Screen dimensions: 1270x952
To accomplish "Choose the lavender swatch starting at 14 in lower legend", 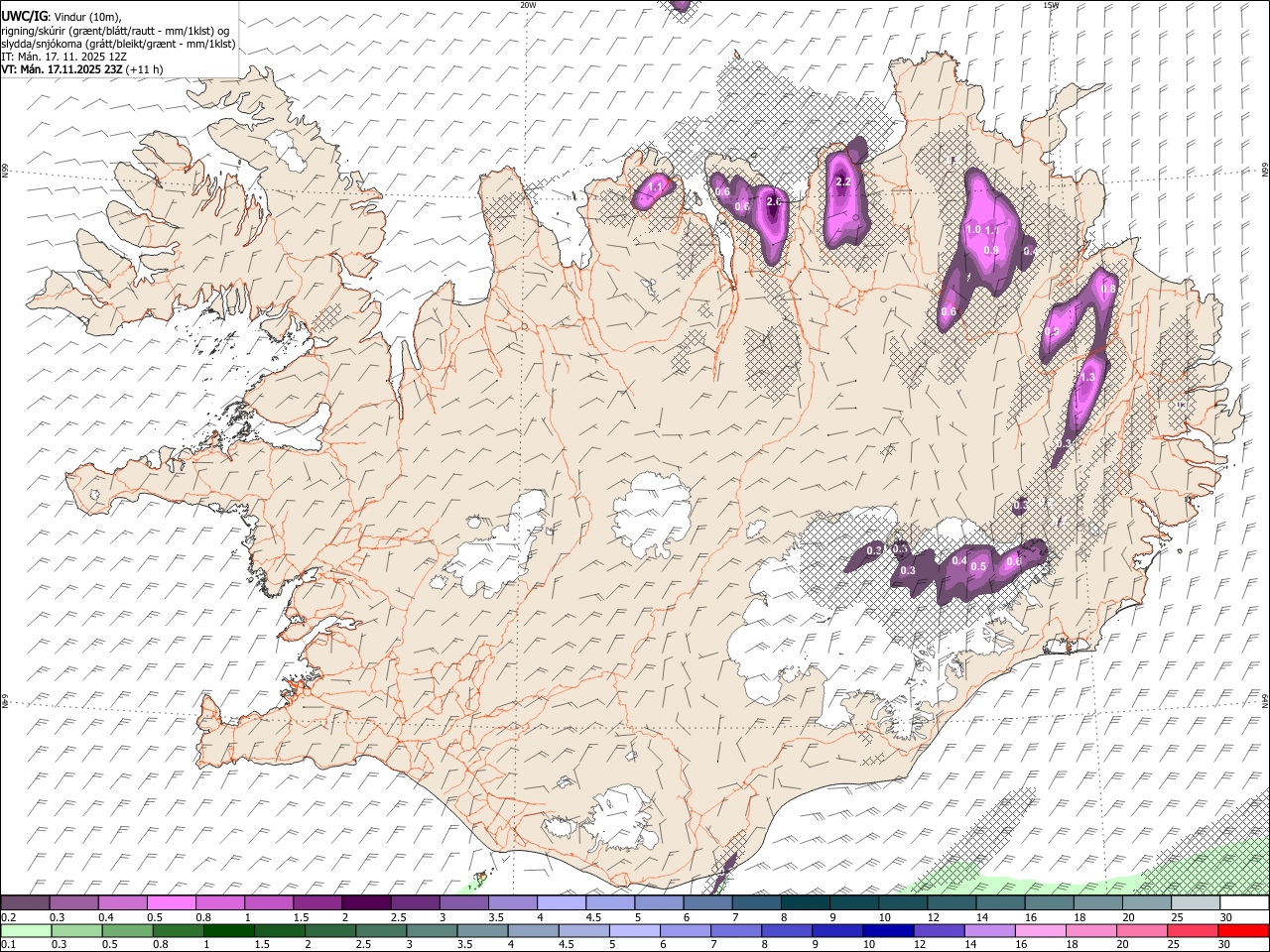I will point(989,930).
